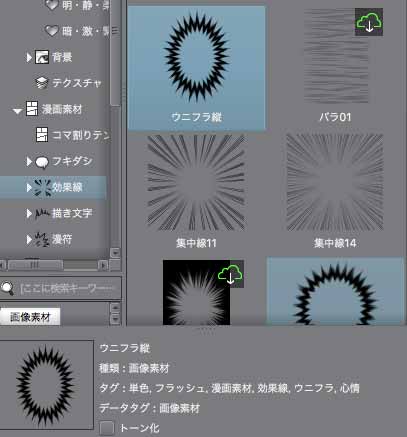Collapse the 漫画素材 folder
Image resolution: width=407 pixels, height=437 pixels.
pyautogui.click(x=17, y=110)
